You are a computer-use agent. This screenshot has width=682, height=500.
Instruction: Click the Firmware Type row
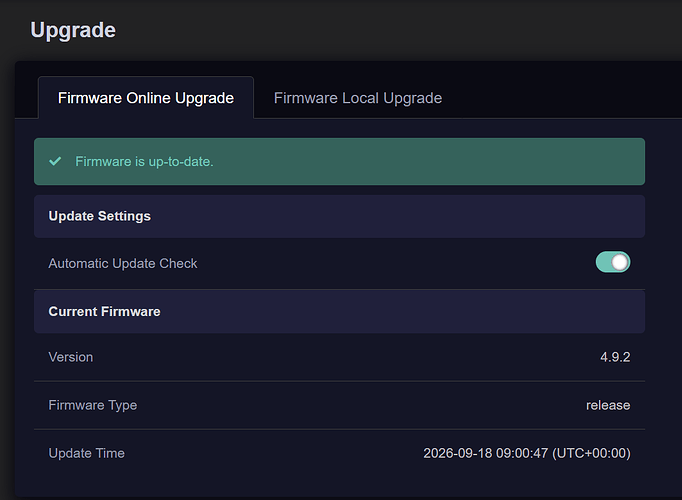[x=339, y=405]
